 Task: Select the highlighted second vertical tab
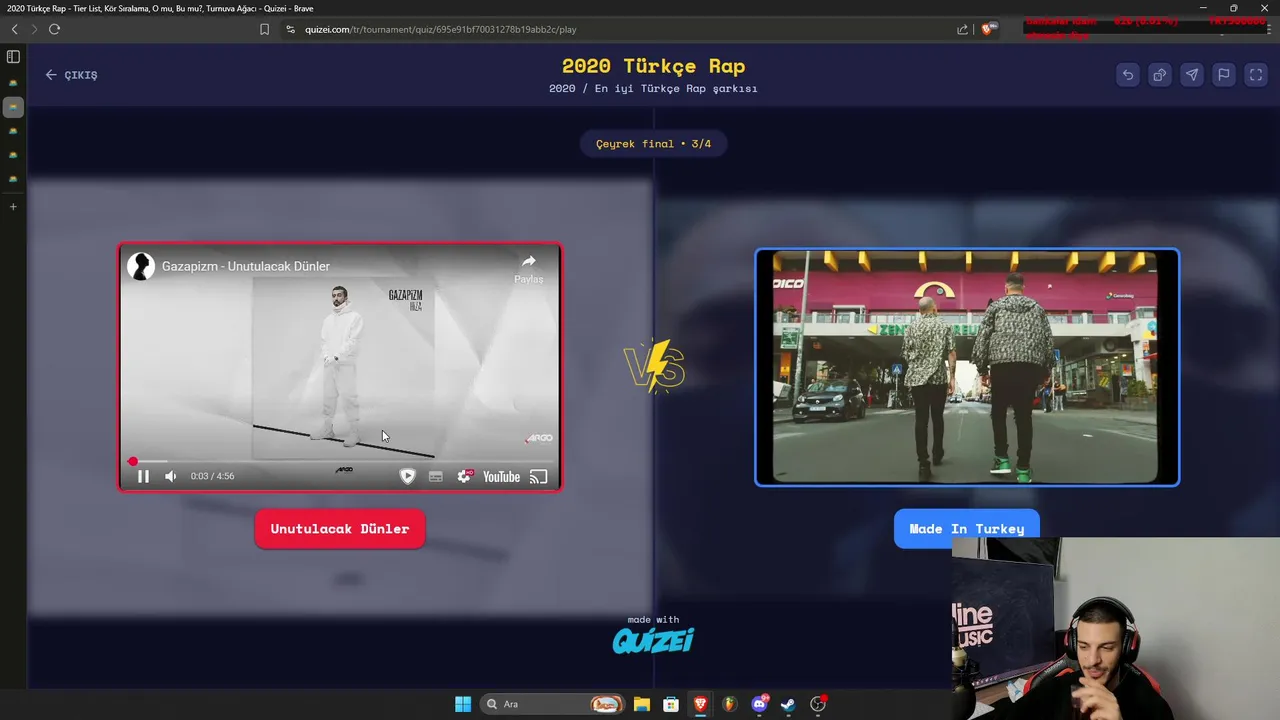[x=13, y=107]
